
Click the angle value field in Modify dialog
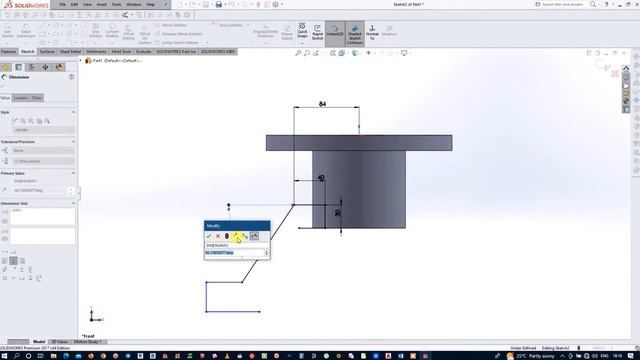[x=234, y=253]
